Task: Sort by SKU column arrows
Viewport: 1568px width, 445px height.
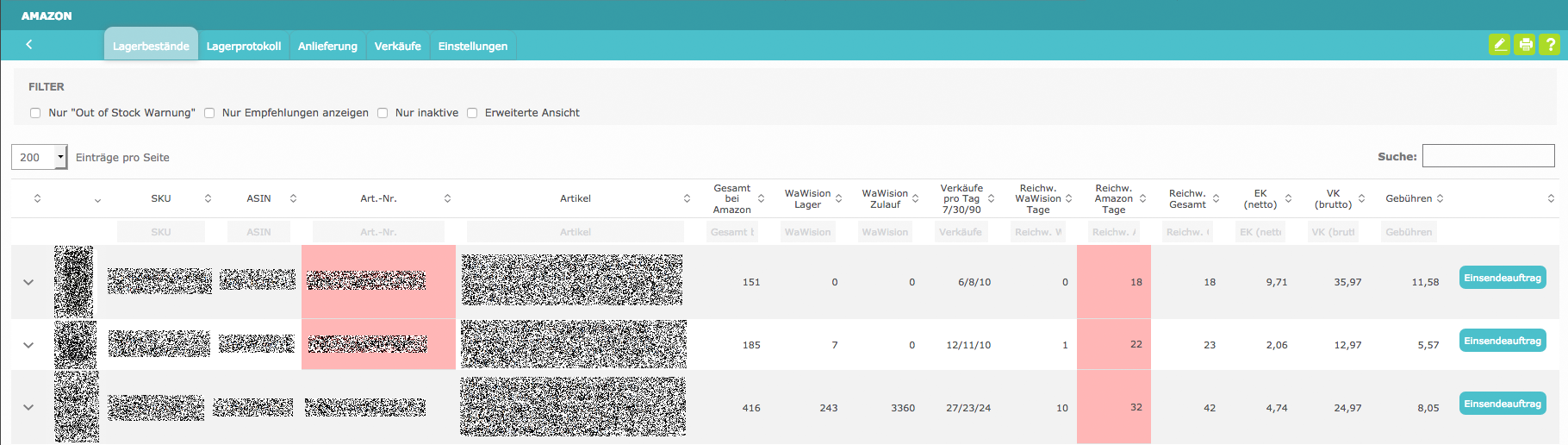Action: pyautogui.click(x=208, y=198)
